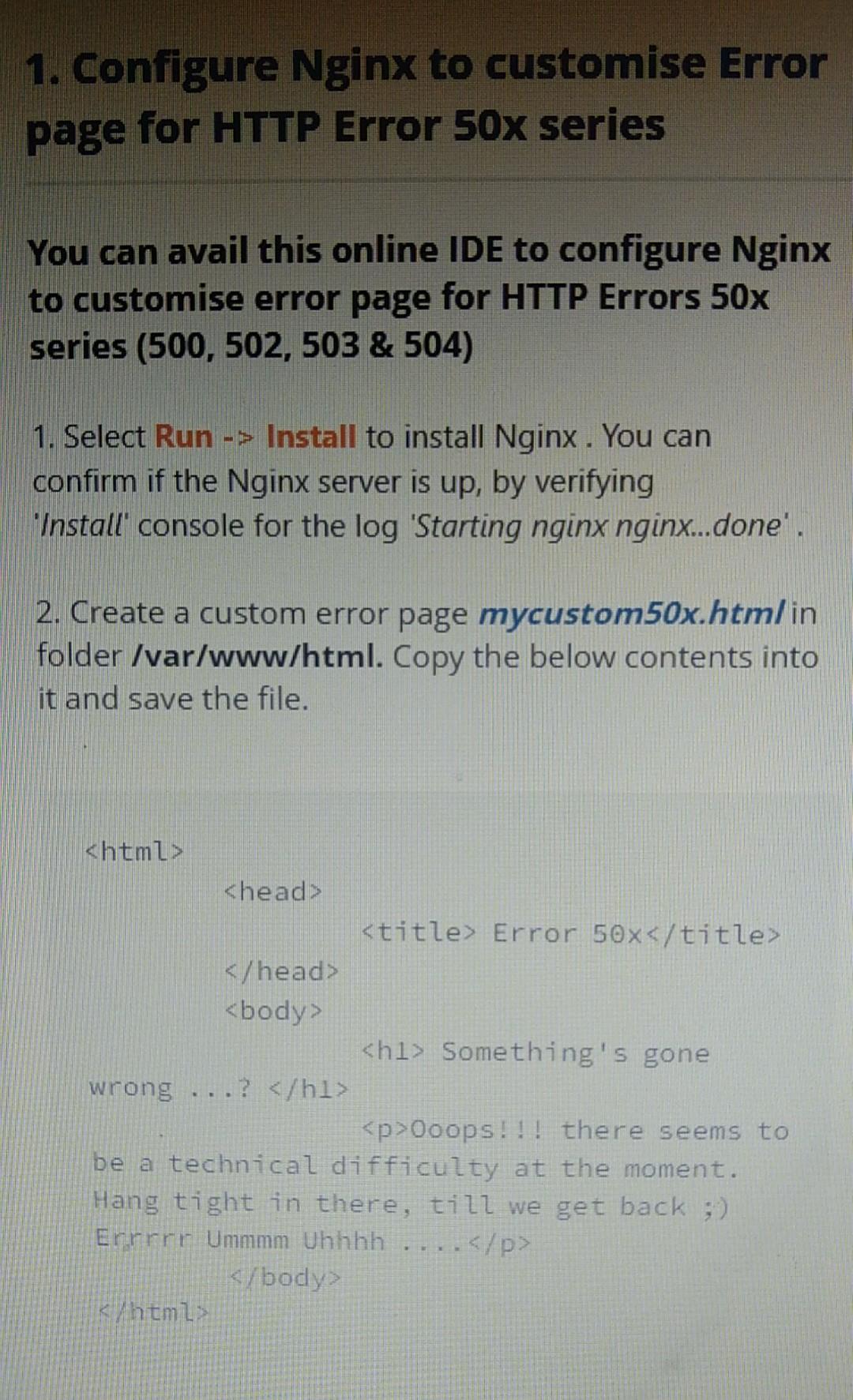Click the orange "Run" text
853x1400 pixels.
pyautogui.click(x=183, y=437)
